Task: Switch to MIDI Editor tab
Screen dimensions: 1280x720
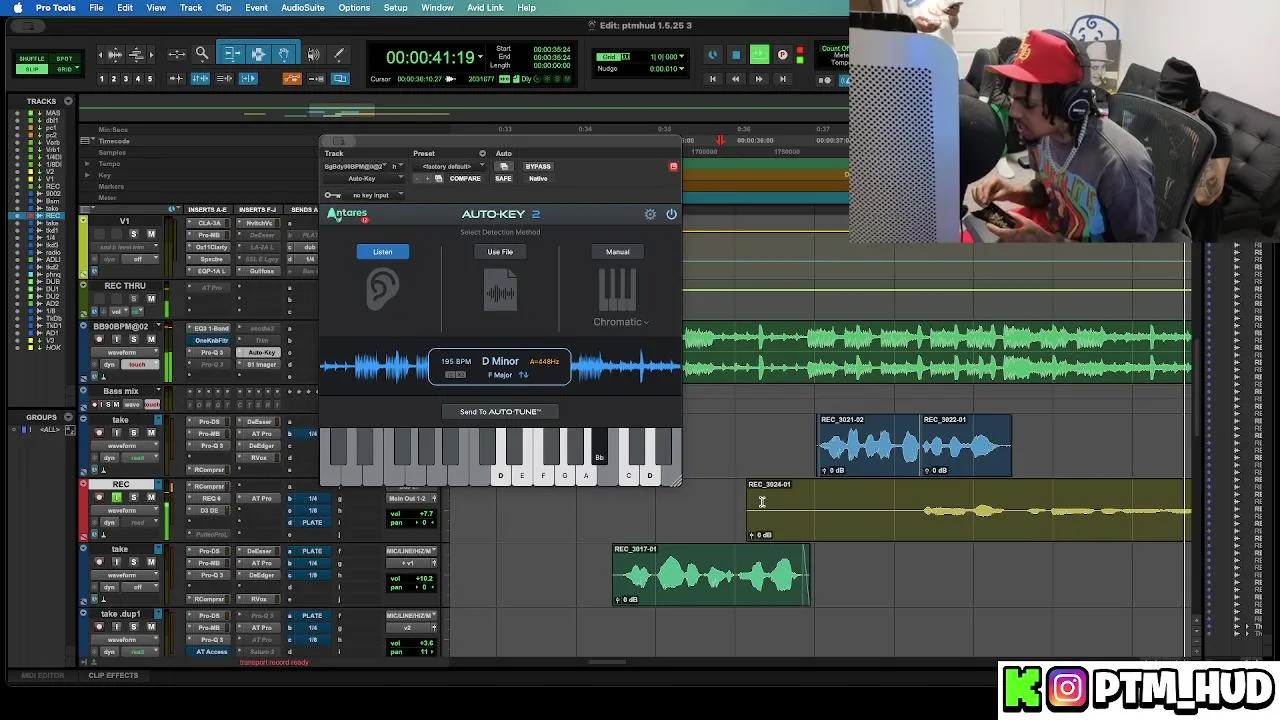Action: click(x=42, y=675)
